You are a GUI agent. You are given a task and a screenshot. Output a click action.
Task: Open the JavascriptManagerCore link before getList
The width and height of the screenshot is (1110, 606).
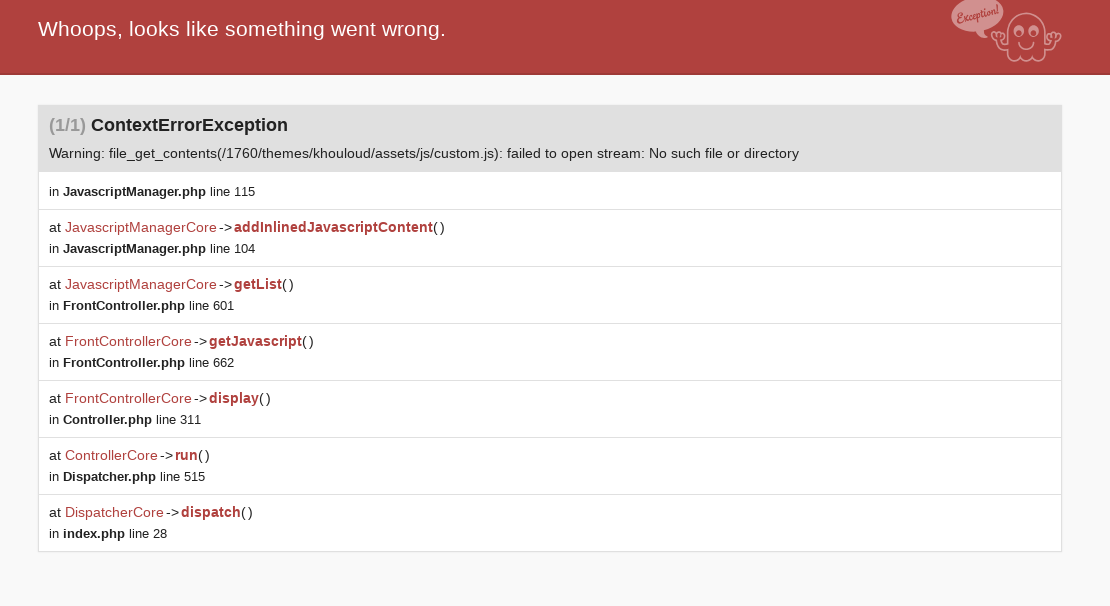141,284
